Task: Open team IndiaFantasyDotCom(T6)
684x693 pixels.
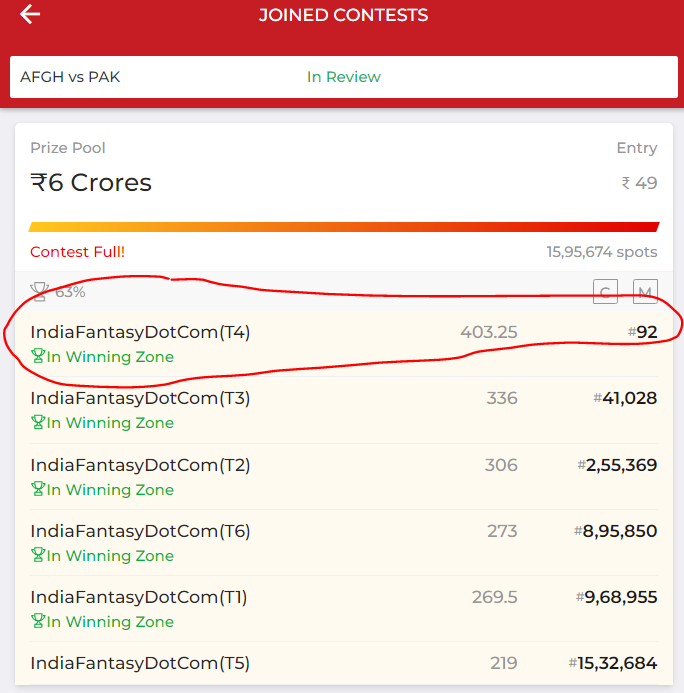Action: point(140,531)
